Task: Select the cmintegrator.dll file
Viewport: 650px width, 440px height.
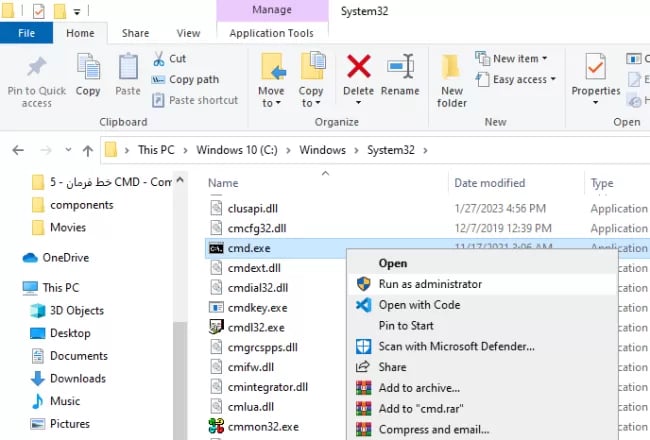Action: 267,387
